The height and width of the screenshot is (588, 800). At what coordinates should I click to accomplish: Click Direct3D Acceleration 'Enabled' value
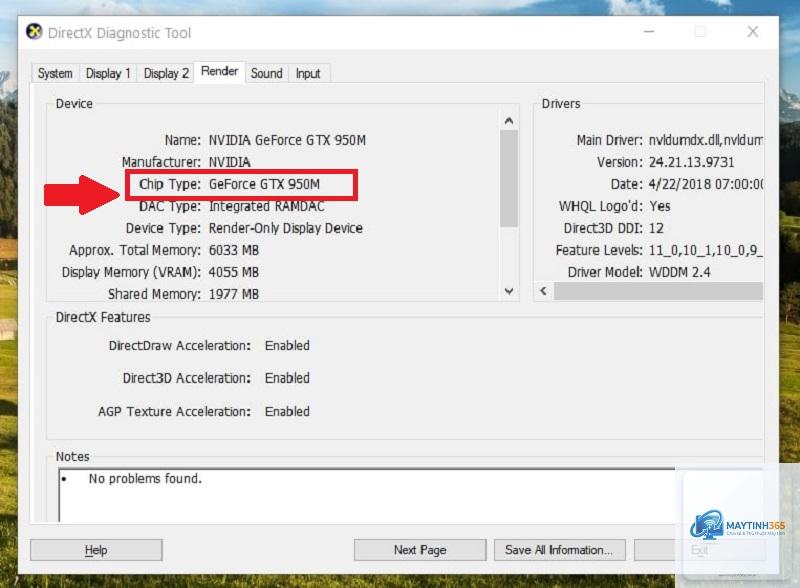(x=287, y=378)
